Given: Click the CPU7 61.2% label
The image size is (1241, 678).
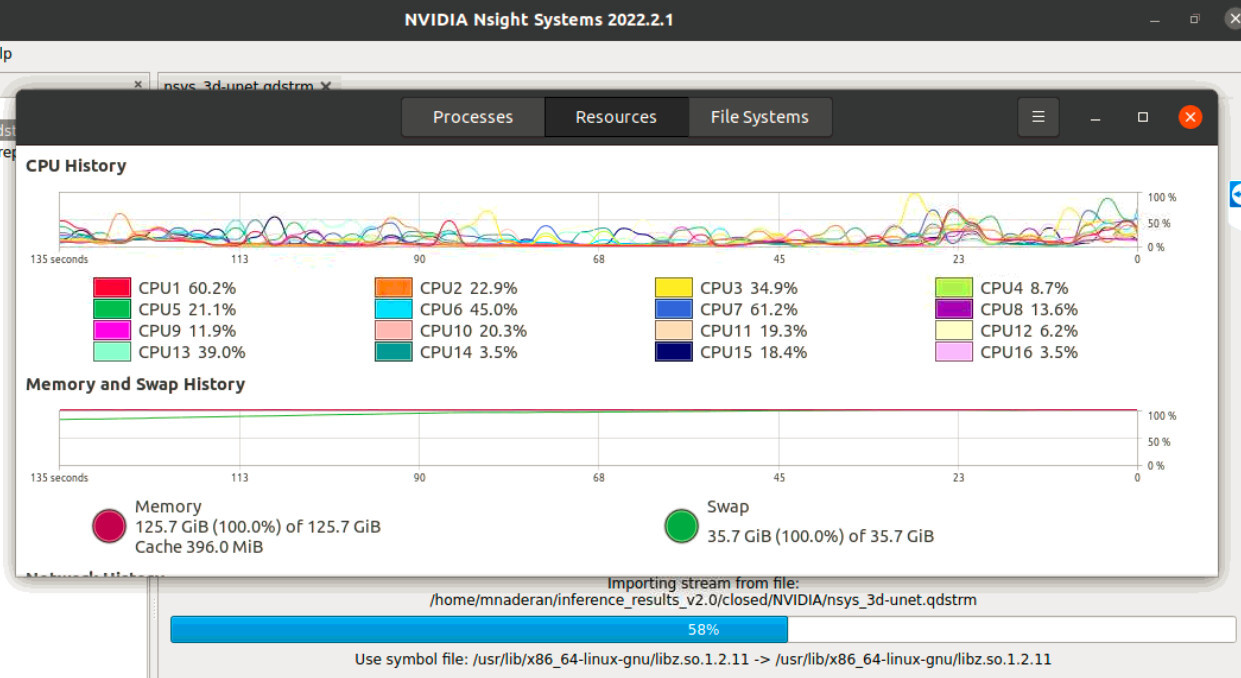Looking at the screenshot, I should tap(749, 309).
